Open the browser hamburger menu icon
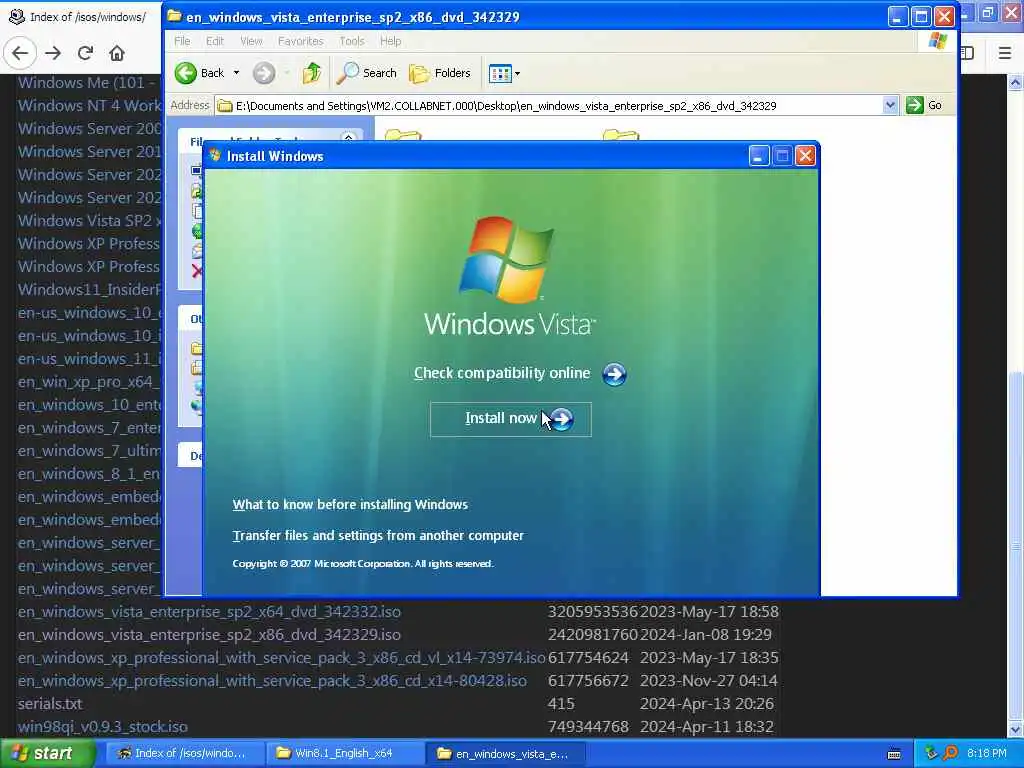The width and height of the screenshot is (1024, 768). 1005,53
